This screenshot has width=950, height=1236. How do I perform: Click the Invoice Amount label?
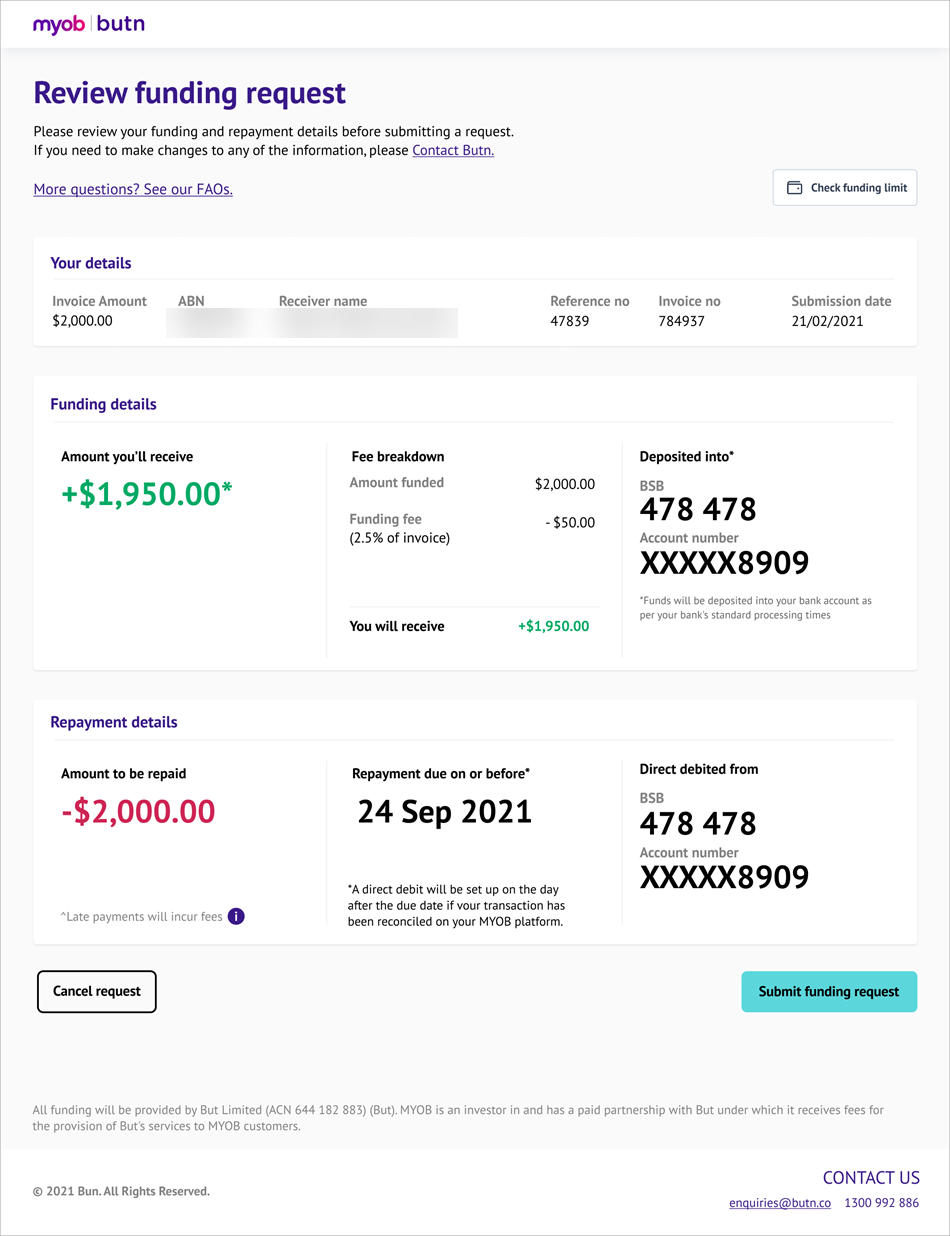tap(99, 301)
